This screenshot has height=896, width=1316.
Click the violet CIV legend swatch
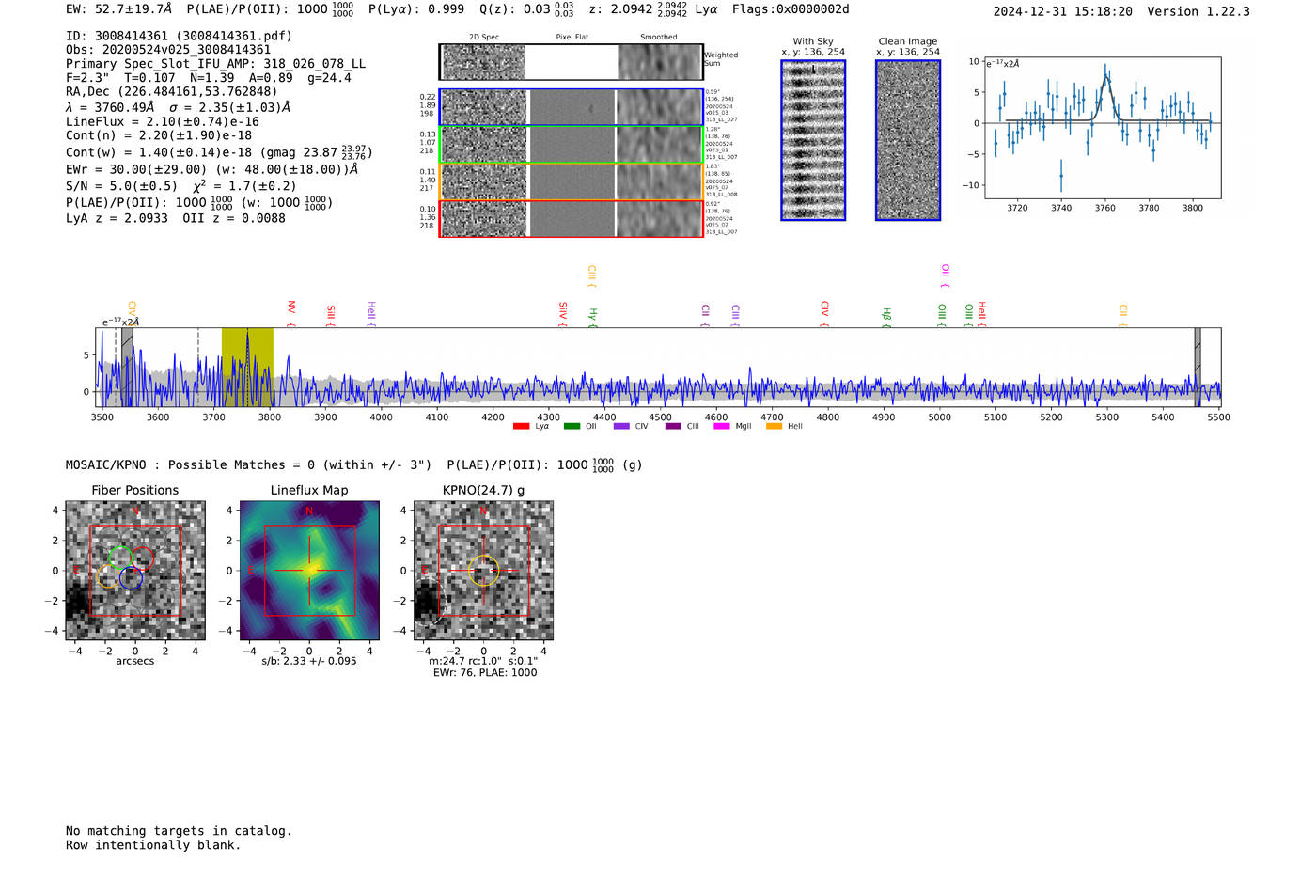pos(620,426)
